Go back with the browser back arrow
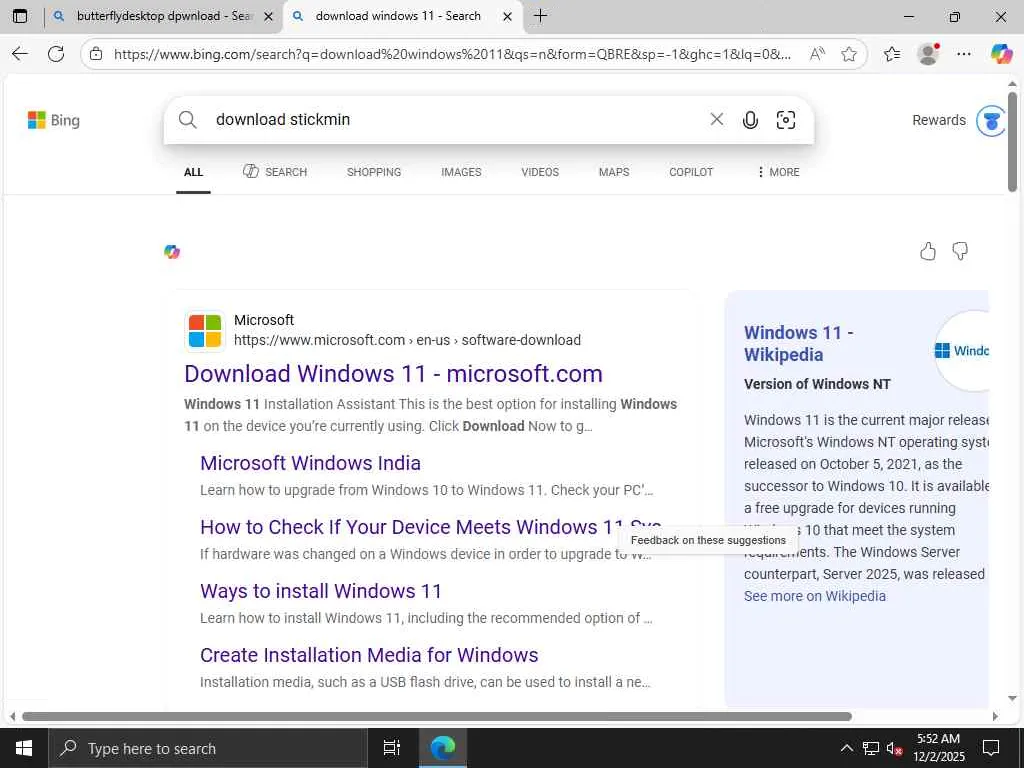Screen dimensions: 1024x768 pos(20,54)
